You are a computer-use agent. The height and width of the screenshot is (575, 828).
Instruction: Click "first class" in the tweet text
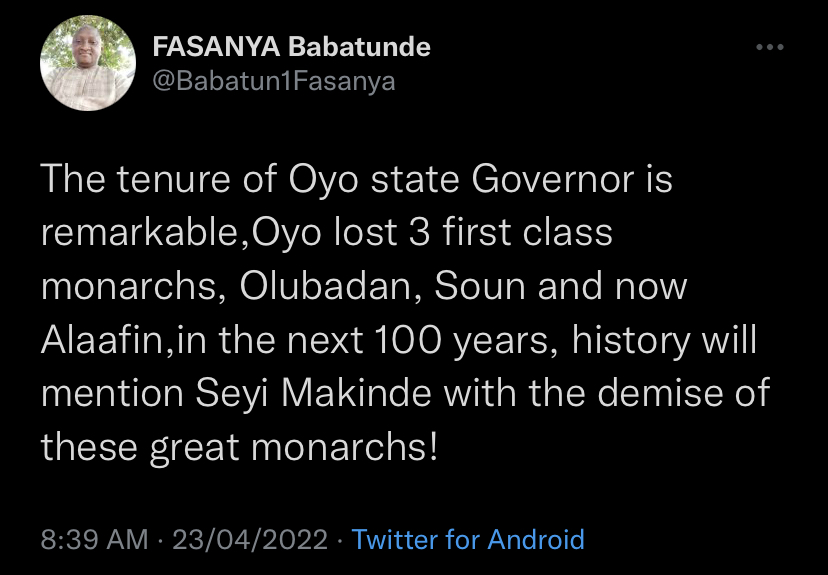coord(517,233)
